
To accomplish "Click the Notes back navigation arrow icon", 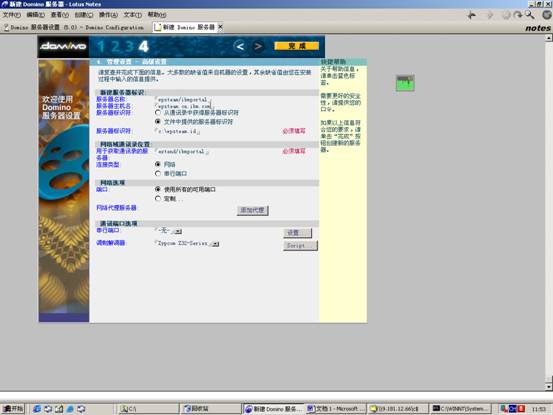I will 472,15.
